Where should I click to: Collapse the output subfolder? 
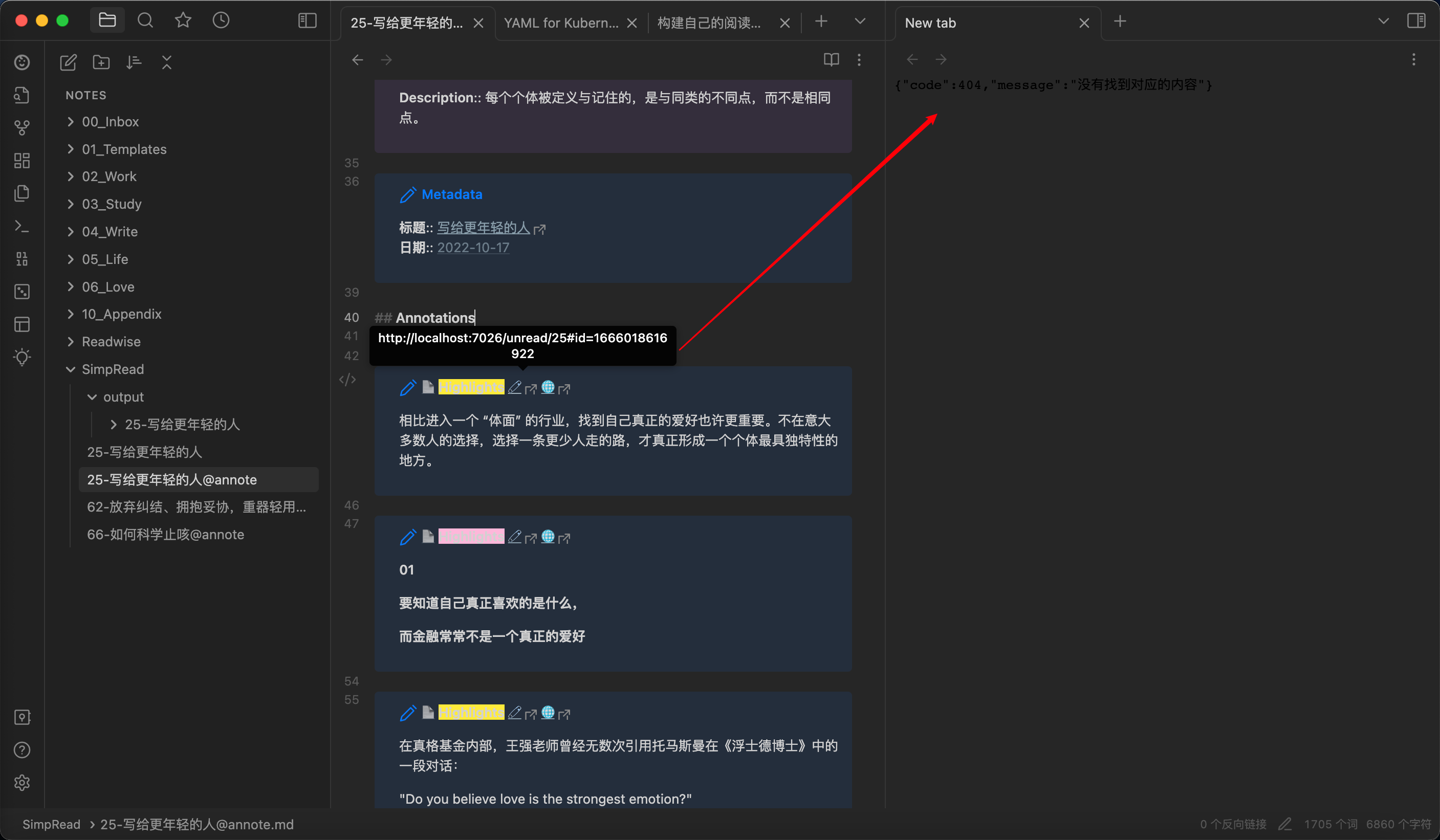[123, 396]
